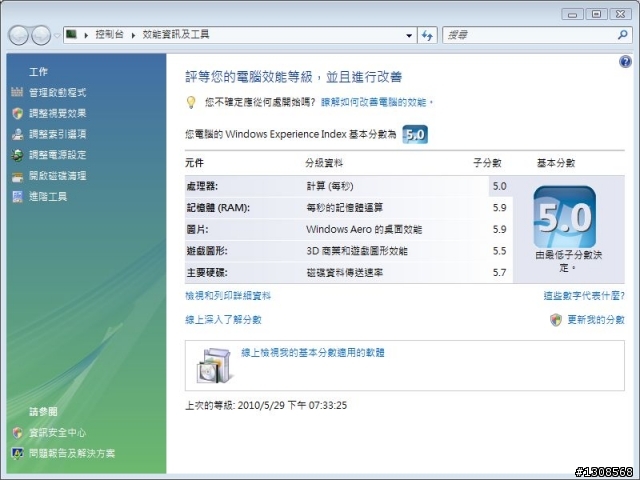Click the power icon beside 調整電源設定
This screenshot has width=640, height=480.
point(17,155)
